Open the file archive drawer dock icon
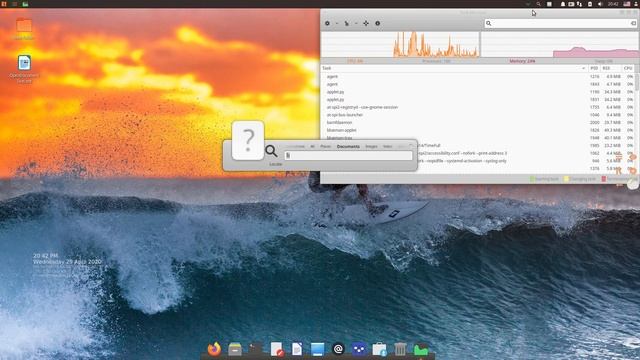Screen dimensions: 640x360 click(235, 349)
